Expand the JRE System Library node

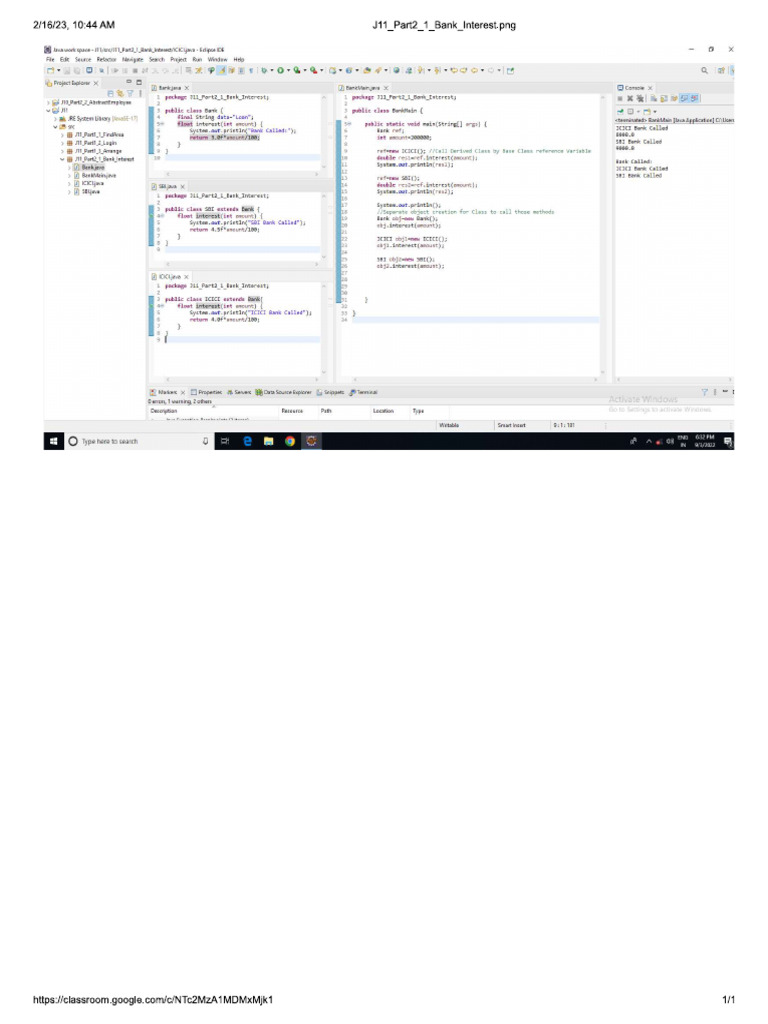pos(55,119)
